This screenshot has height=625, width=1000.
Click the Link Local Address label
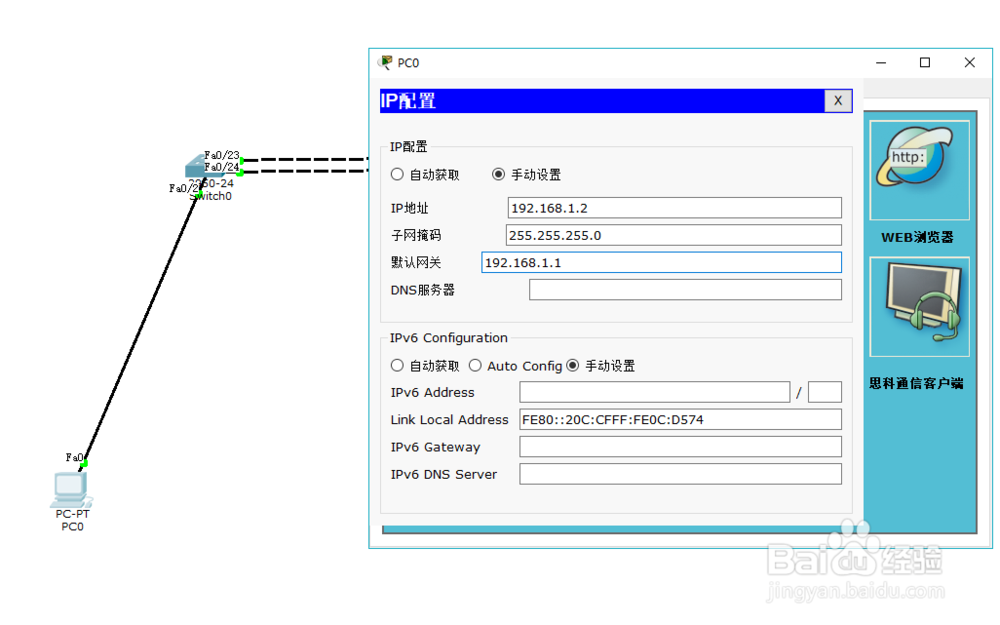click(450, 420)
